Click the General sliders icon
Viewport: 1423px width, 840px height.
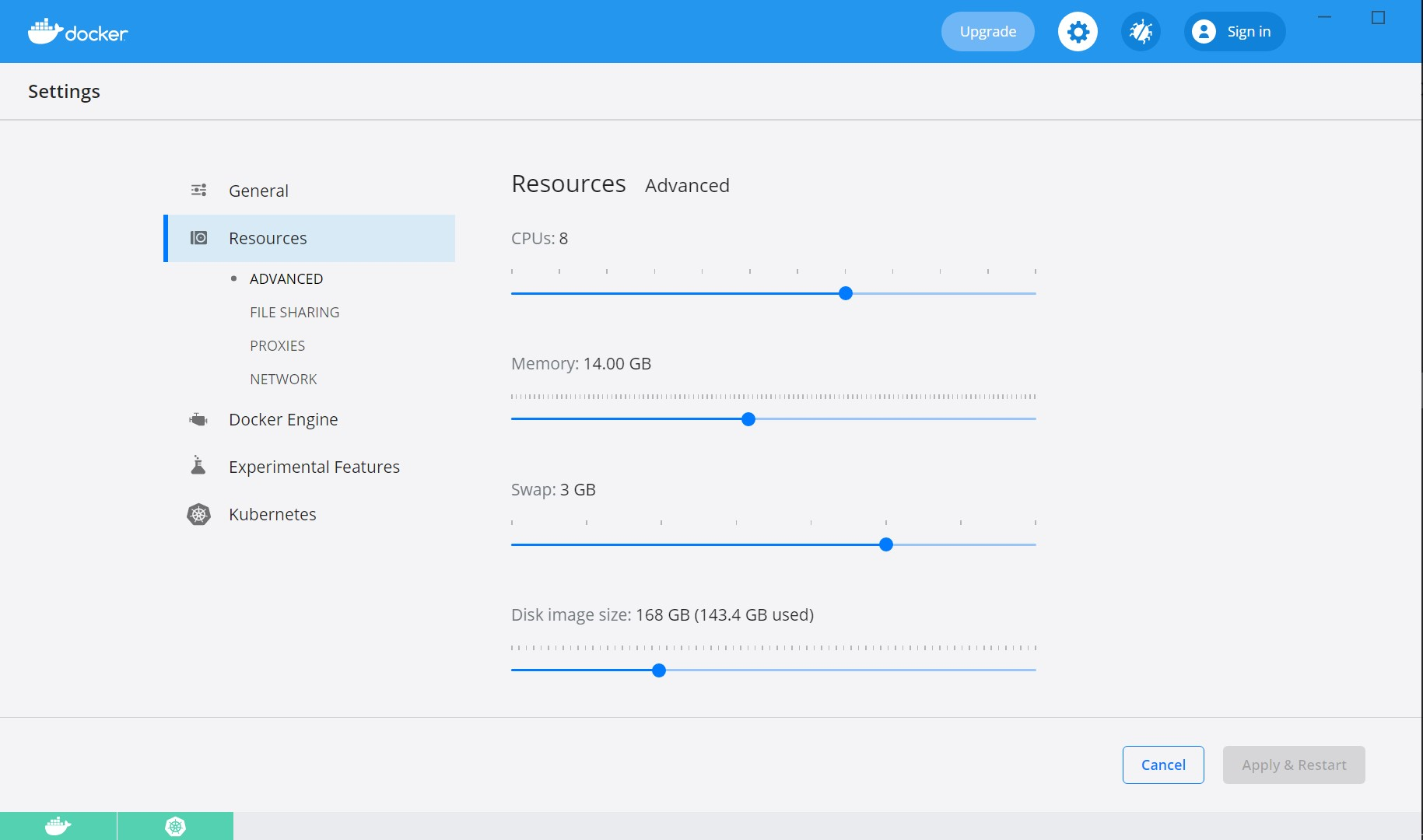tap(198, 191)
